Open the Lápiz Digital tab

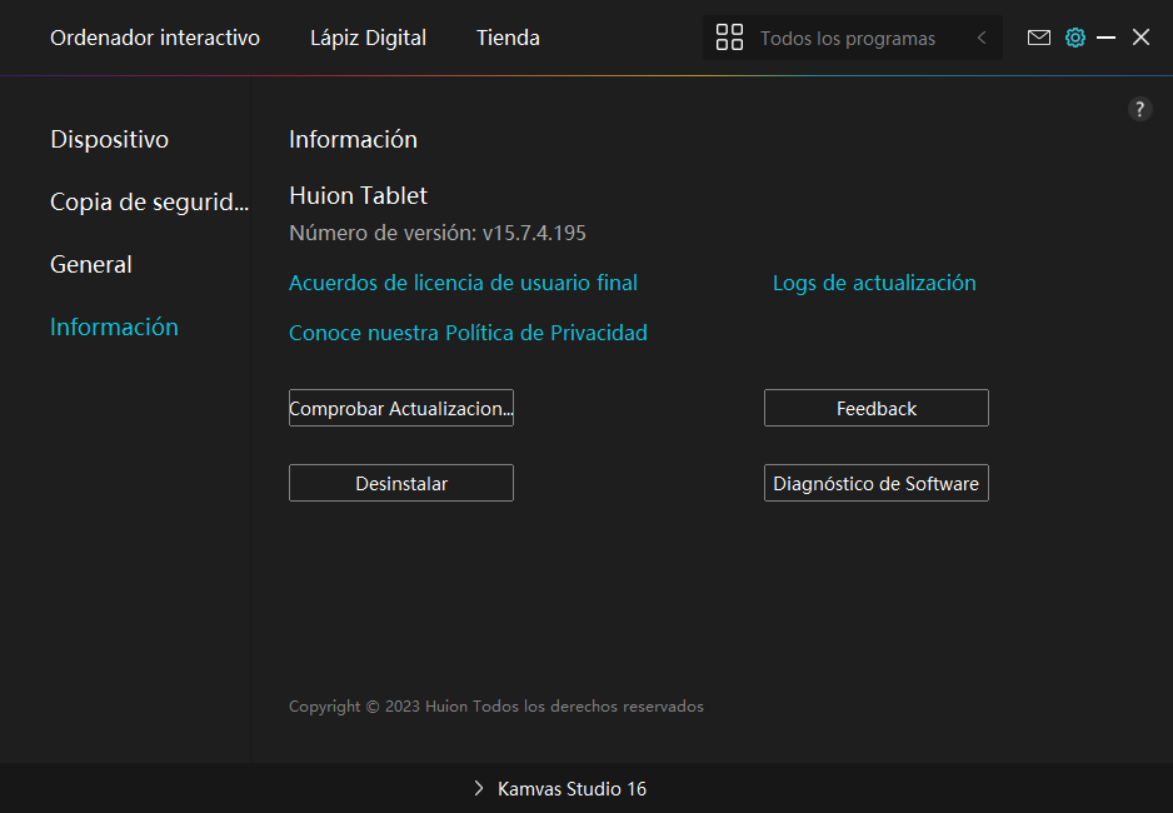(368, 38)
